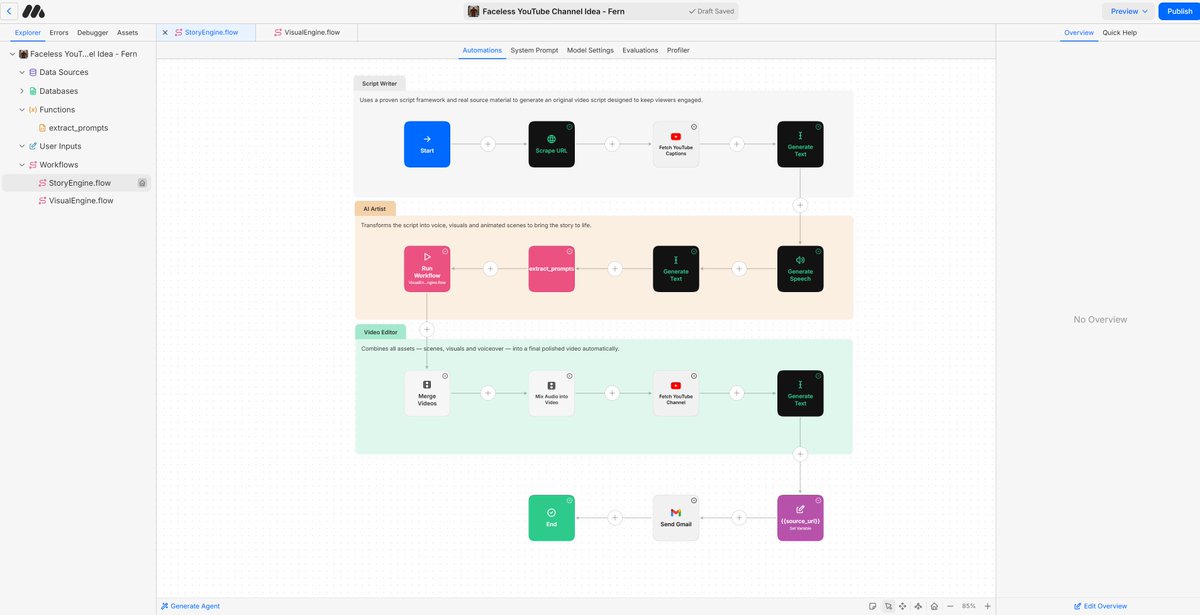This screenshot has width=1200, height=615.
Task: Zoom out with the minus button
Action: [x=950, y=606]
